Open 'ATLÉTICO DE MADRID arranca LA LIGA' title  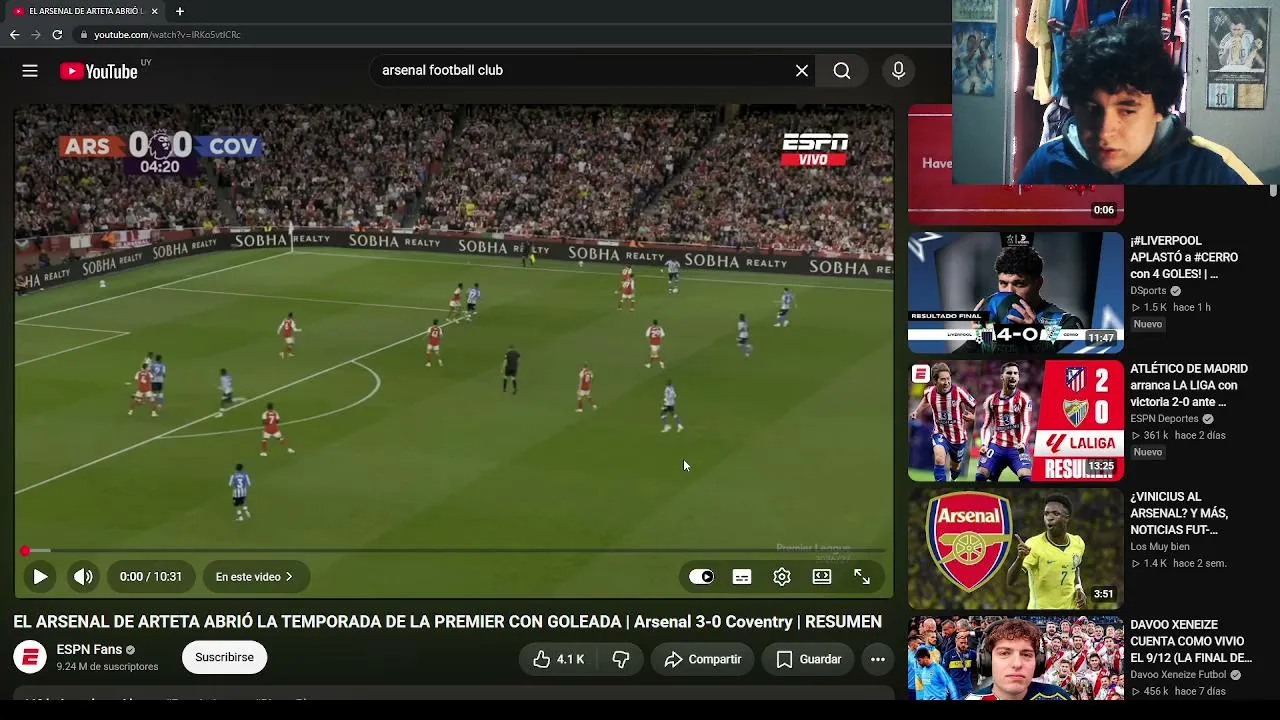[x=1189, y=385]
